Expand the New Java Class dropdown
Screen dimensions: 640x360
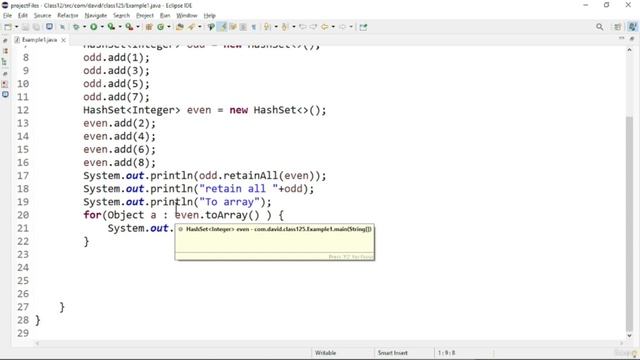pyautogui.click(x=169, y=27)
